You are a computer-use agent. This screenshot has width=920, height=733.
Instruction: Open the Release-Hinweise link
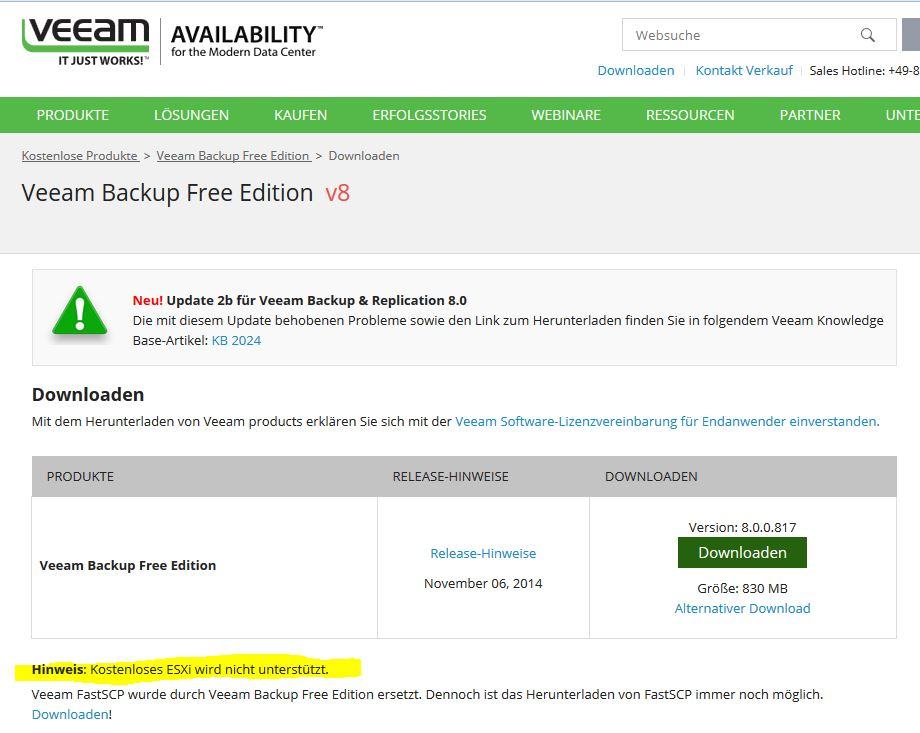tap(483, 553)
